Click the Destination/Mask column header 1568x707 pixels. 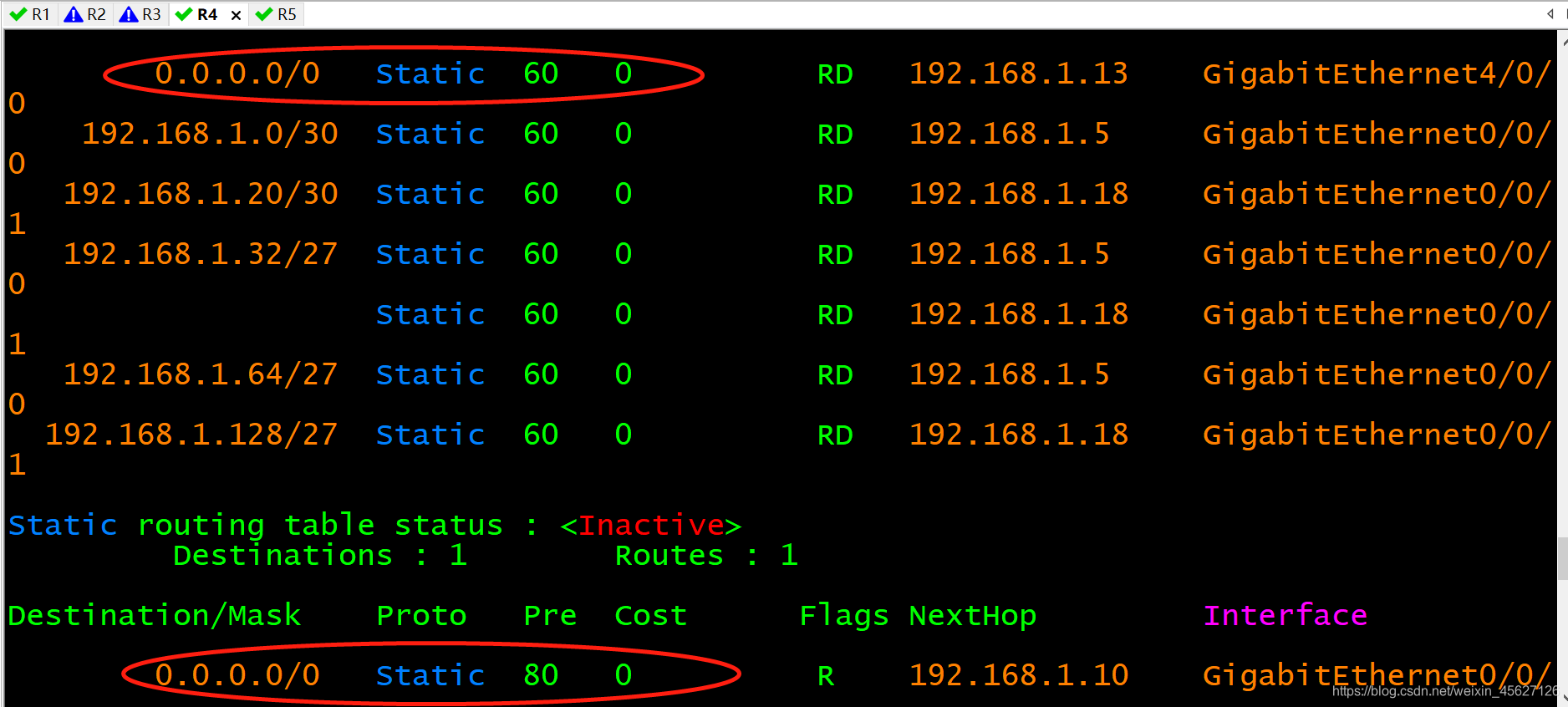coord(154,615)
